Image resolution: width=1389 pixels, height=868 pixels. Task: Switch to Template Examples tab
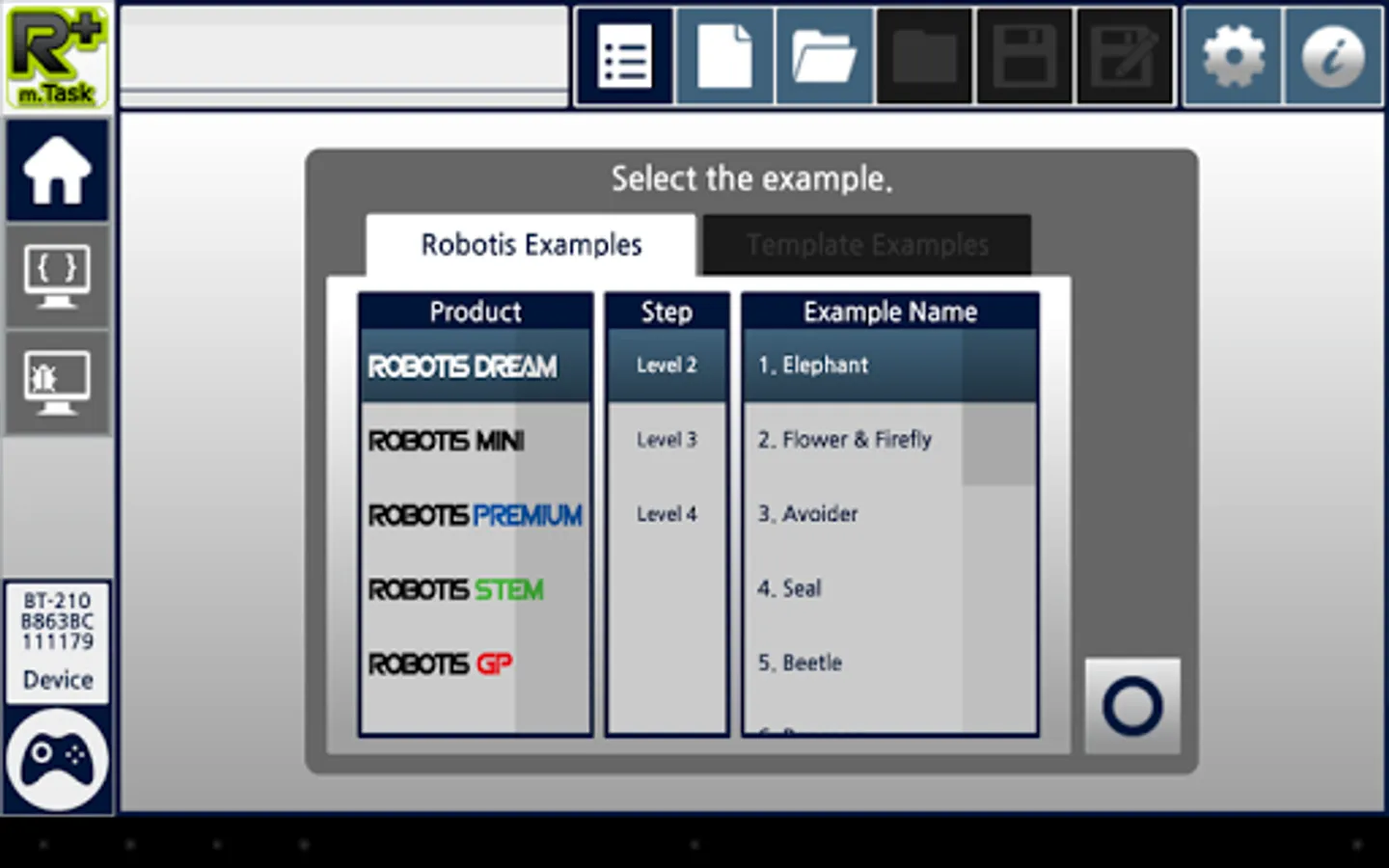[x=867, y=245]
